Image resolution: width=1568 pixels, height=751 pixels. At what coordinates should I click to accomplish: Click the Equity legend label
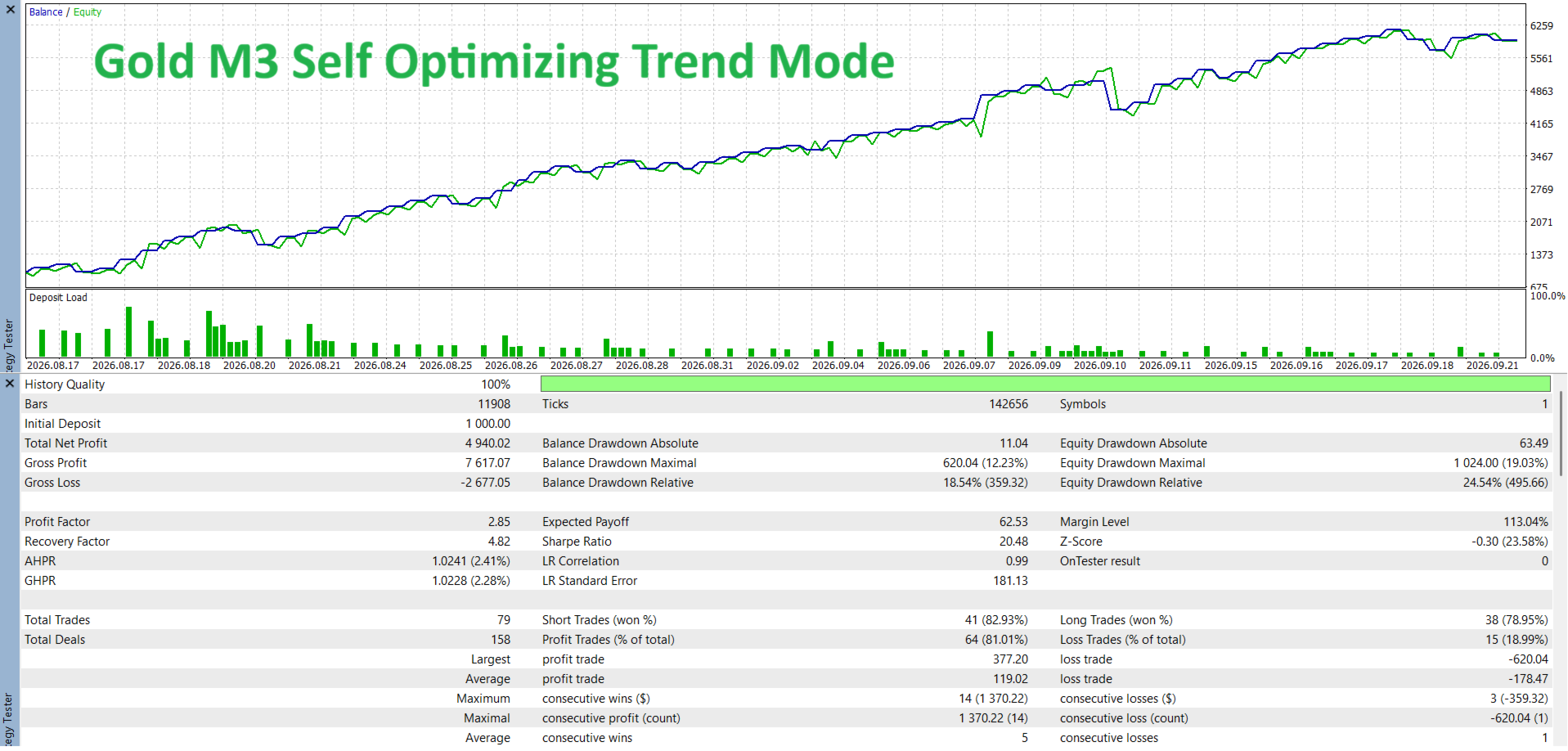point(88,12)
